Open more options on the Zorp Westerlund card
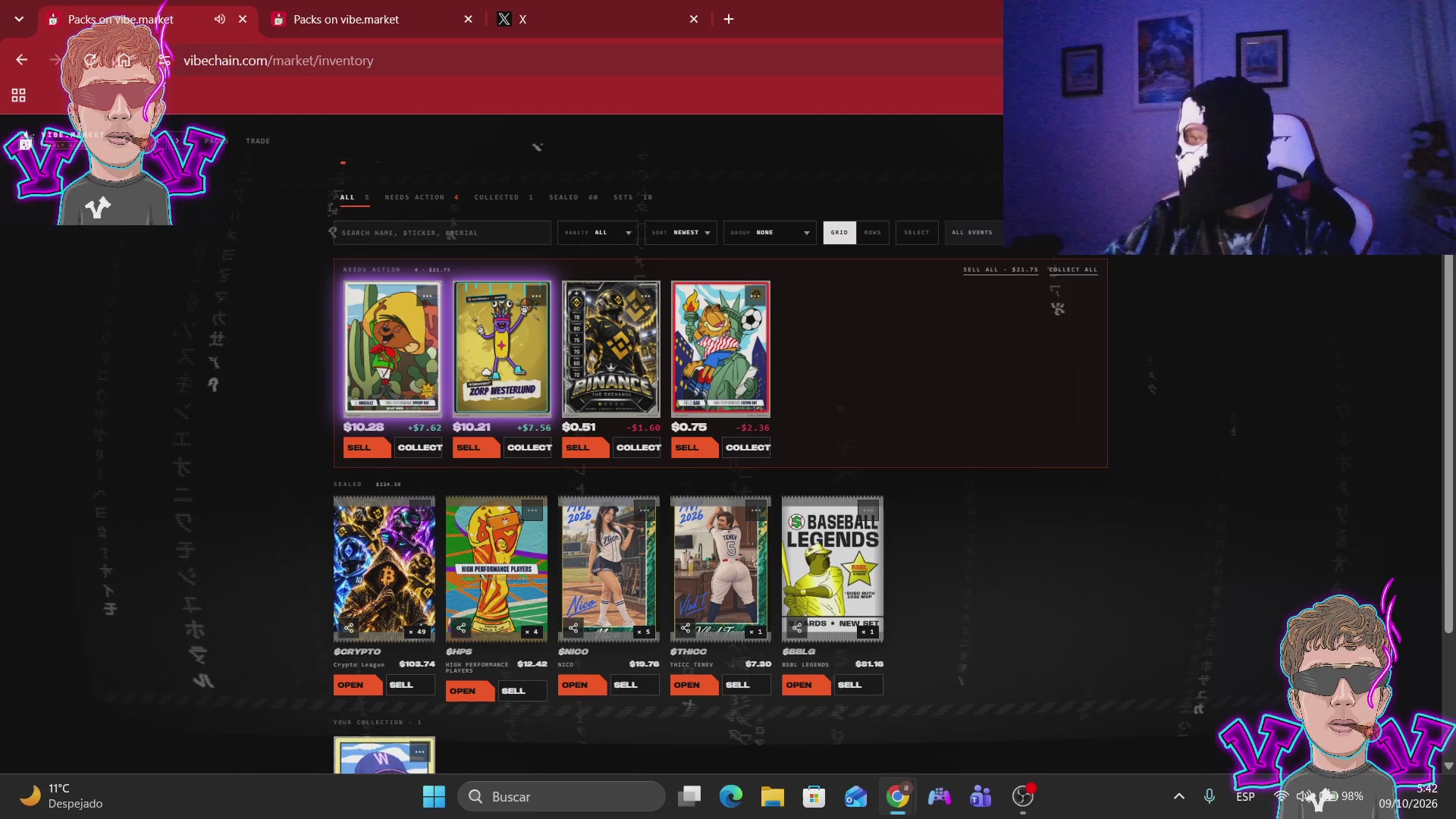Image resolution: width=1456 pixels, height=819 pixels. click(536, 296)
